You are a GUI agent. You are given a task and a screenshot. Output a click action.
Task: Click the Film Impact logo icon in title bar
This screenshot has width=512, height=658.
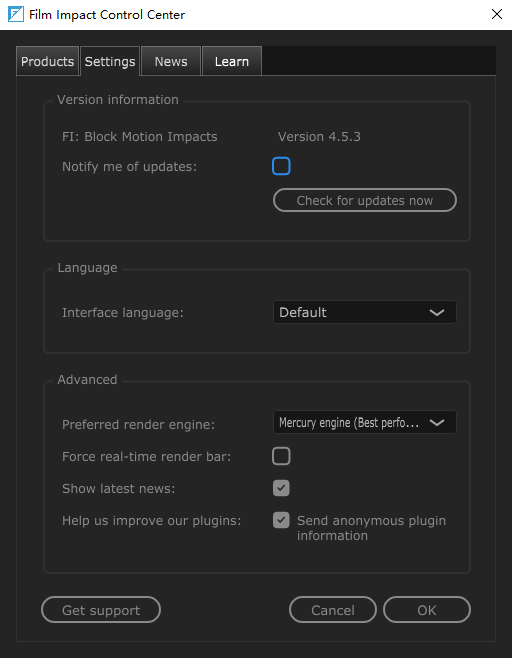[x=16, y=15]
